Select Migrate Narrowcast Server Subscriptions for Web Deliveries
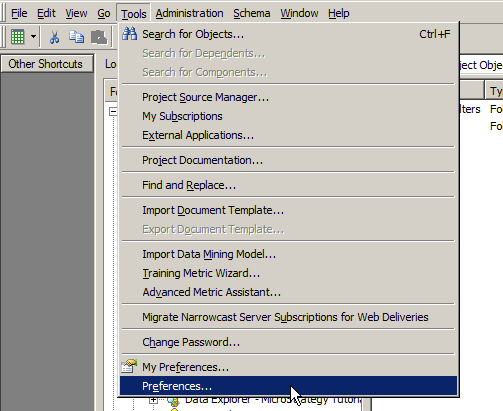Screen dimensions: 503x411 point(288,317)
